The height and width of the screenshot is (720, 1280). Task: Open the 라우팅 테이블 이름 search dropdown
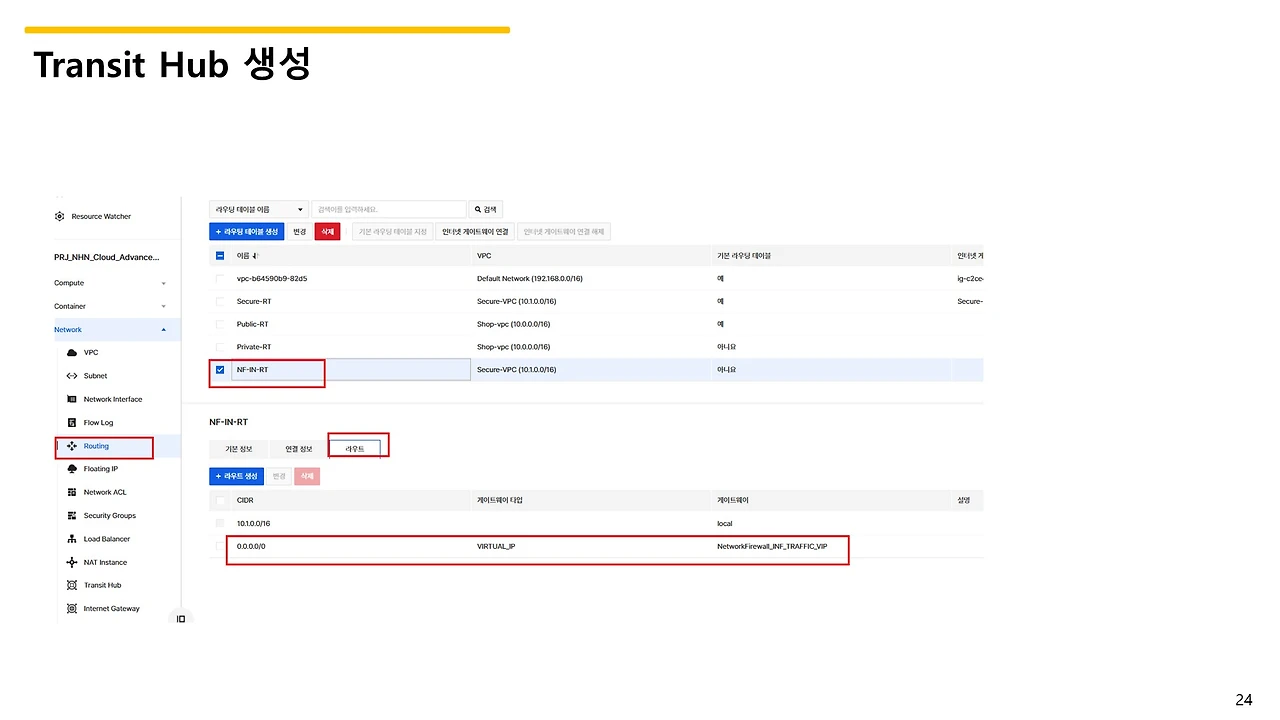(x=259, y=210)
